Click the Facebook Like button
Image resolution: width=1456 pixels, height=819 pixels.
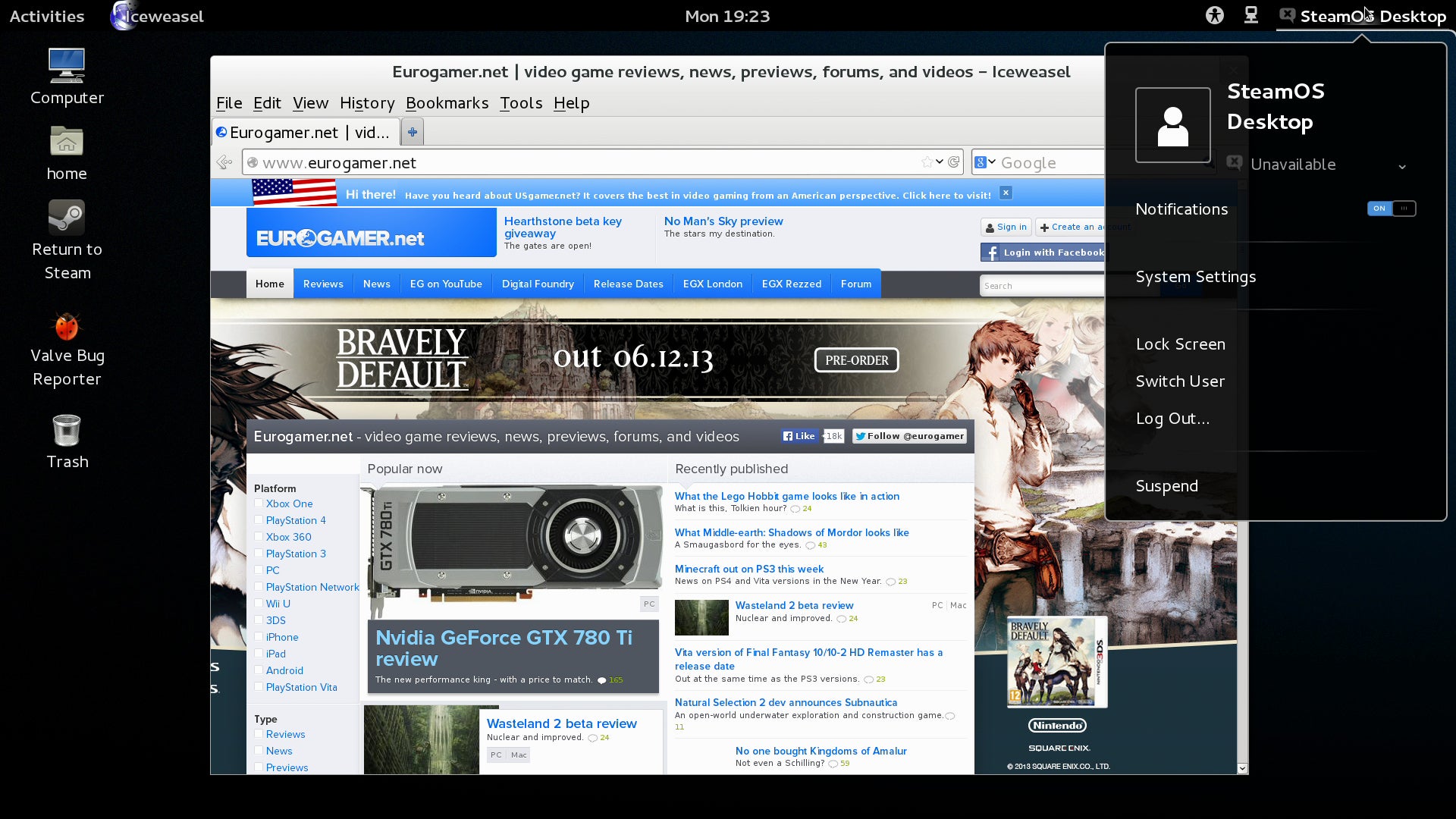(x=799, y=436)
